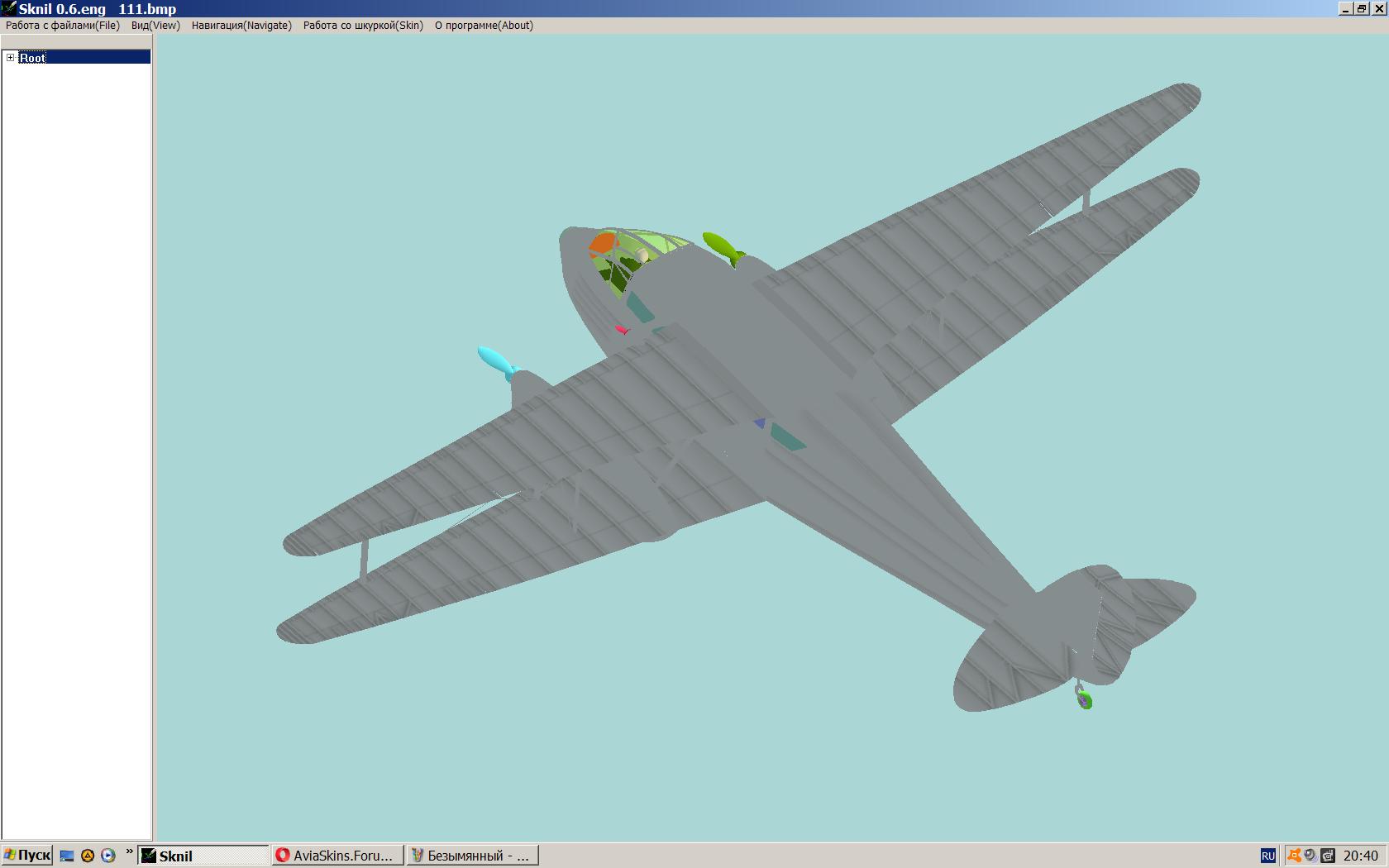Switch to AviaSkins.Forum Opera taskbar button
The width and height of the screenshot is (1389, 868).
338,856
